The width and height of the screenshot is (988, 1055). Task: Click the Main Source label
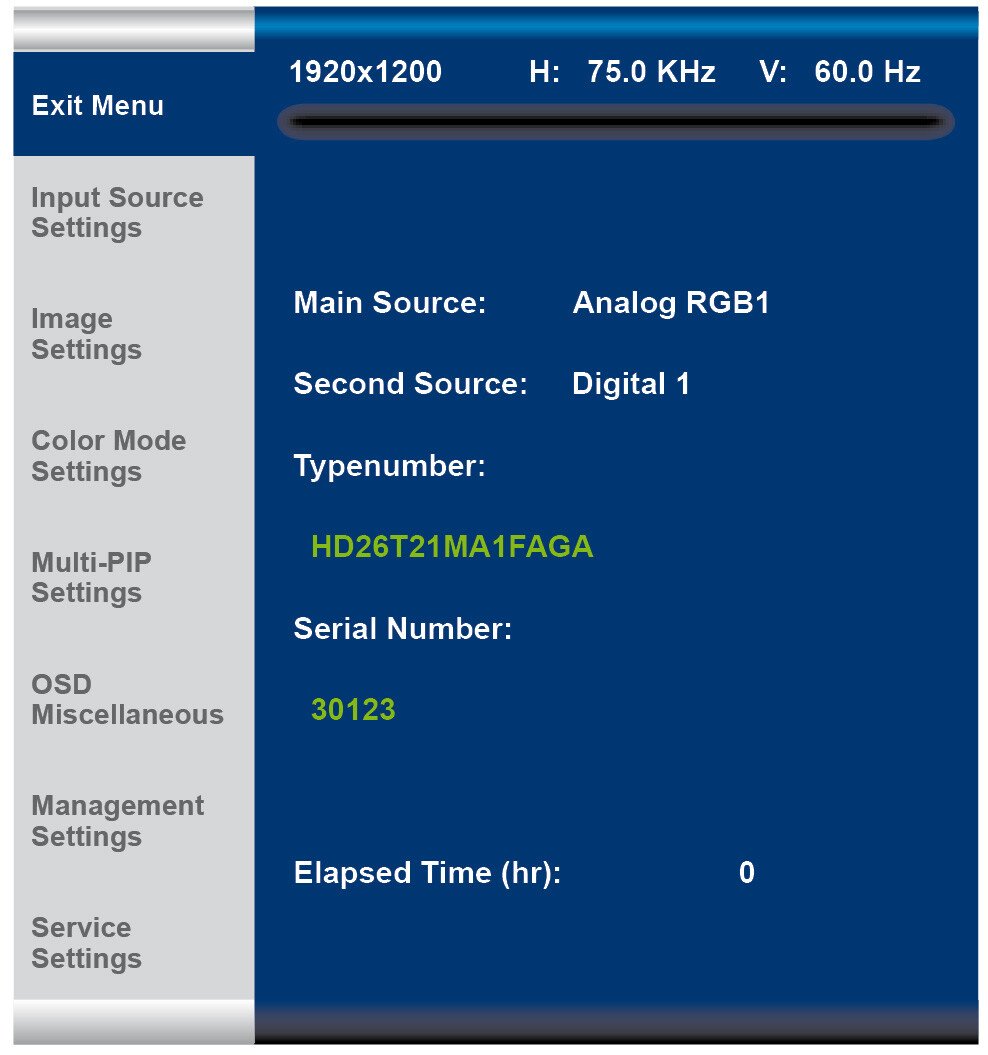click(390, 303)
